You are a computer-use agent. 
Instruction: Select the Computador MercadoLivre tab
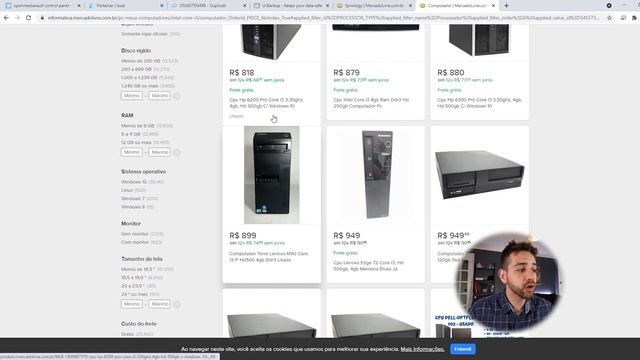coord(457,6)
